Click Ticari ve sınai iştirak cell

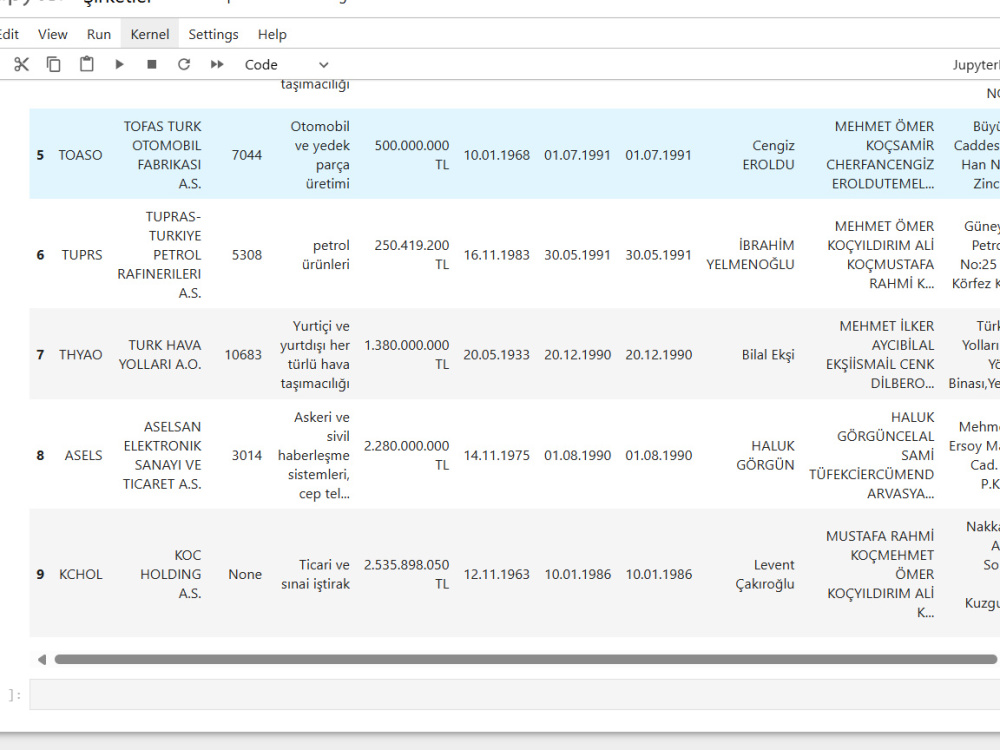tap(315, 574)
